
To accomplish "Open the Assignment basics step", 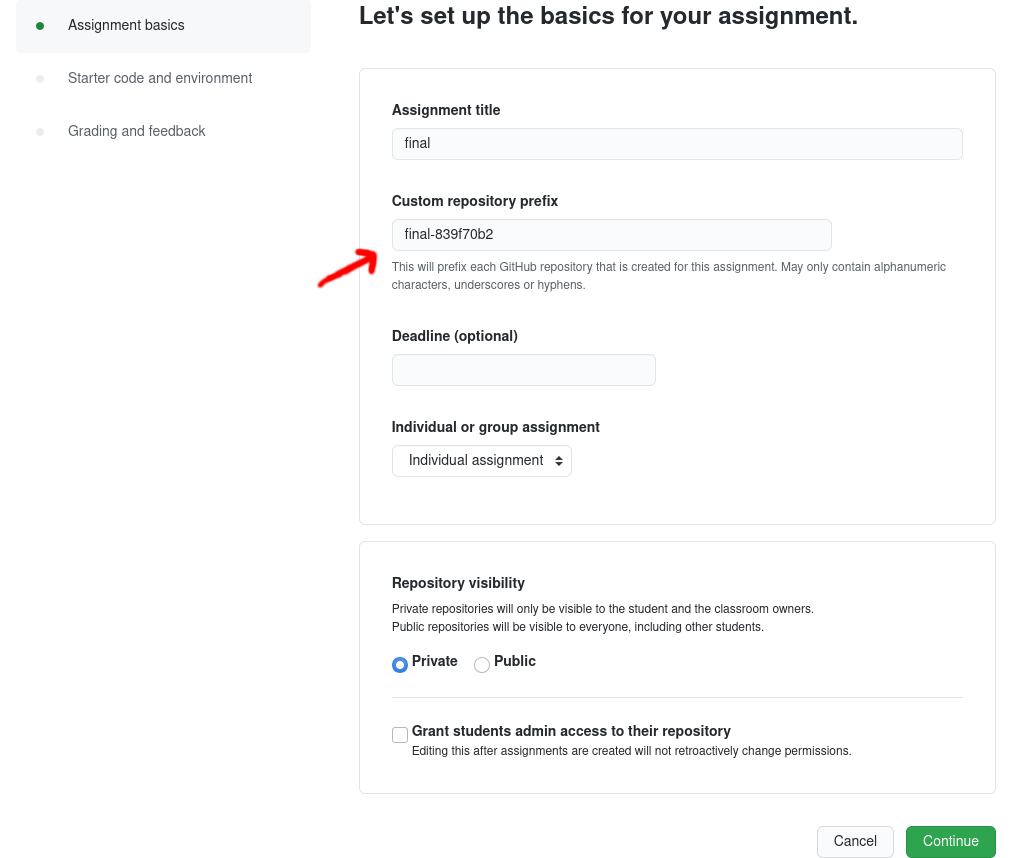I will [x=126, y=25].
